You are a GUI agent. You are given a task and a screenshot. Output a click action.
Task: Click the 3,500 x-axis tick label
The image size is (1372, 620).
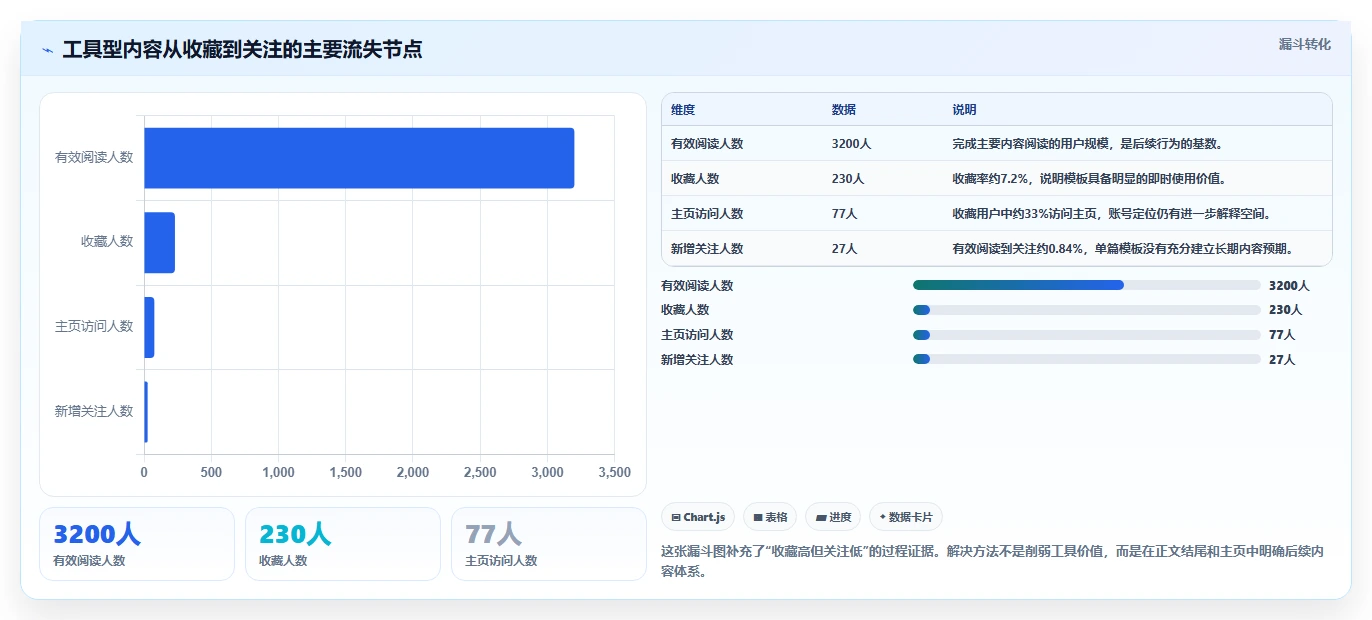[614, 472]
